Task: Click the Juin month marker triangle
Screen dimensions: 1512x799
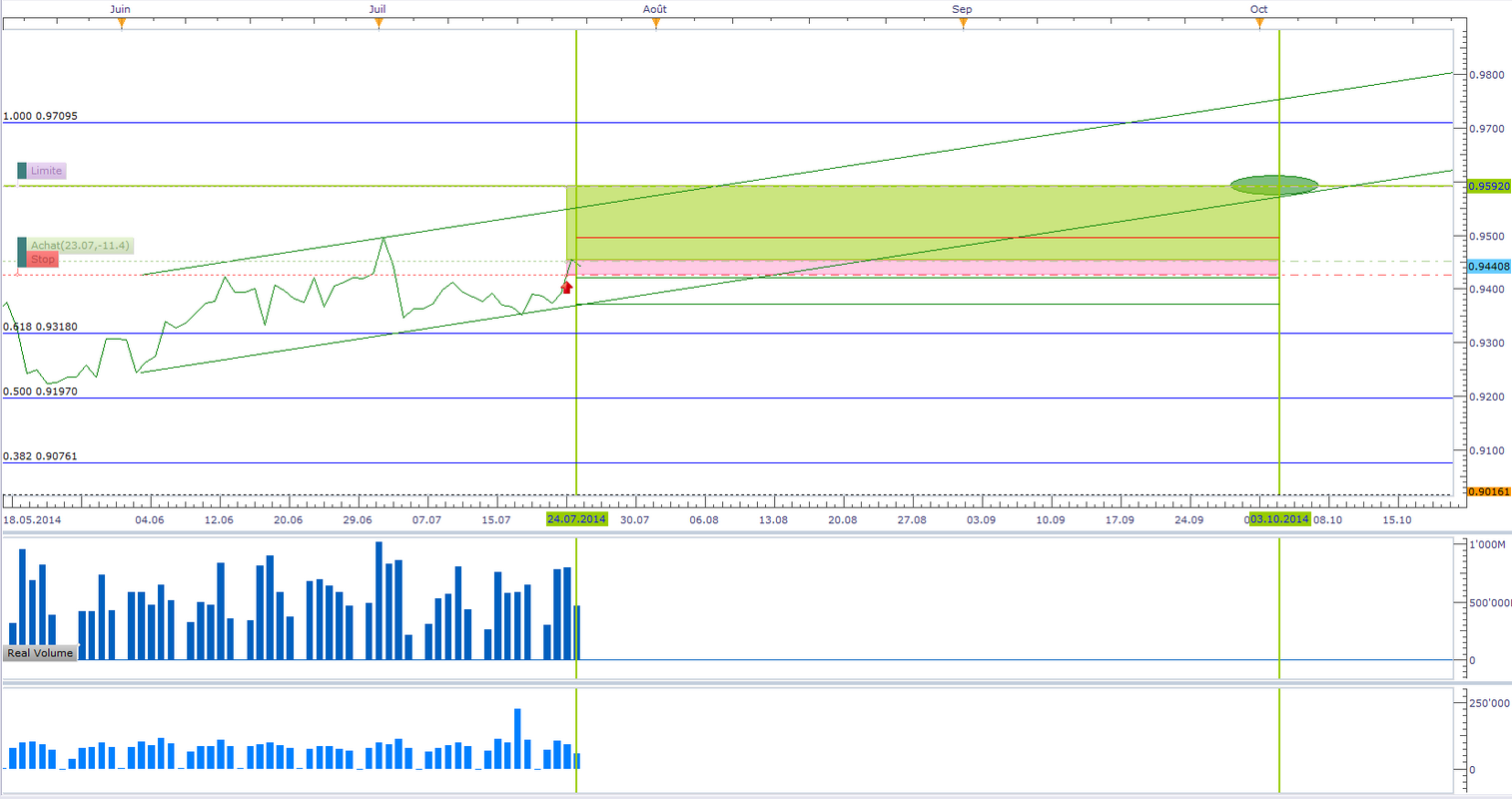Action: (x=121, y=24)
